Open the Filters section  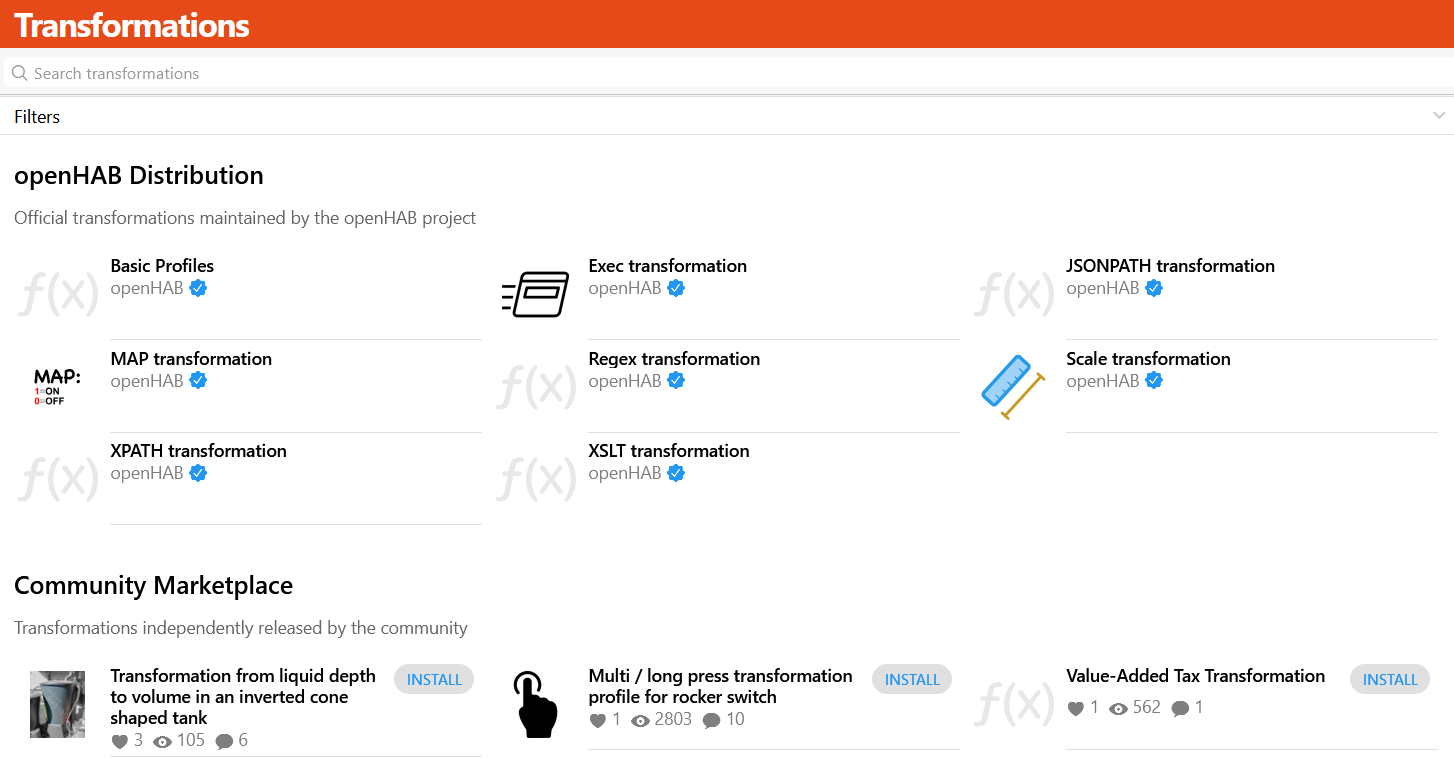tap(37, 117)
